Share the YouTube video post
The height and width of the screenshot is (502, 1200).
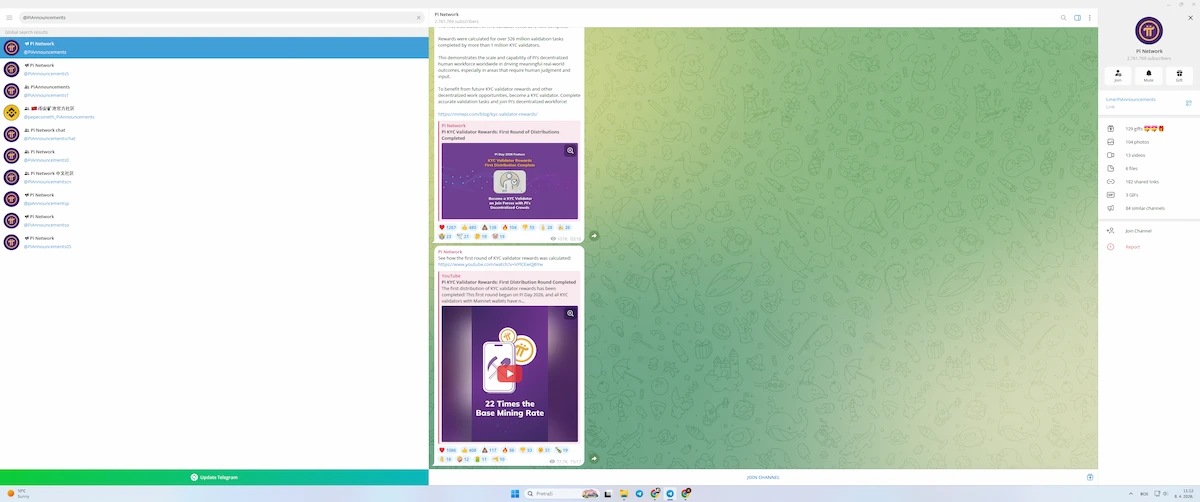[593, 459]
